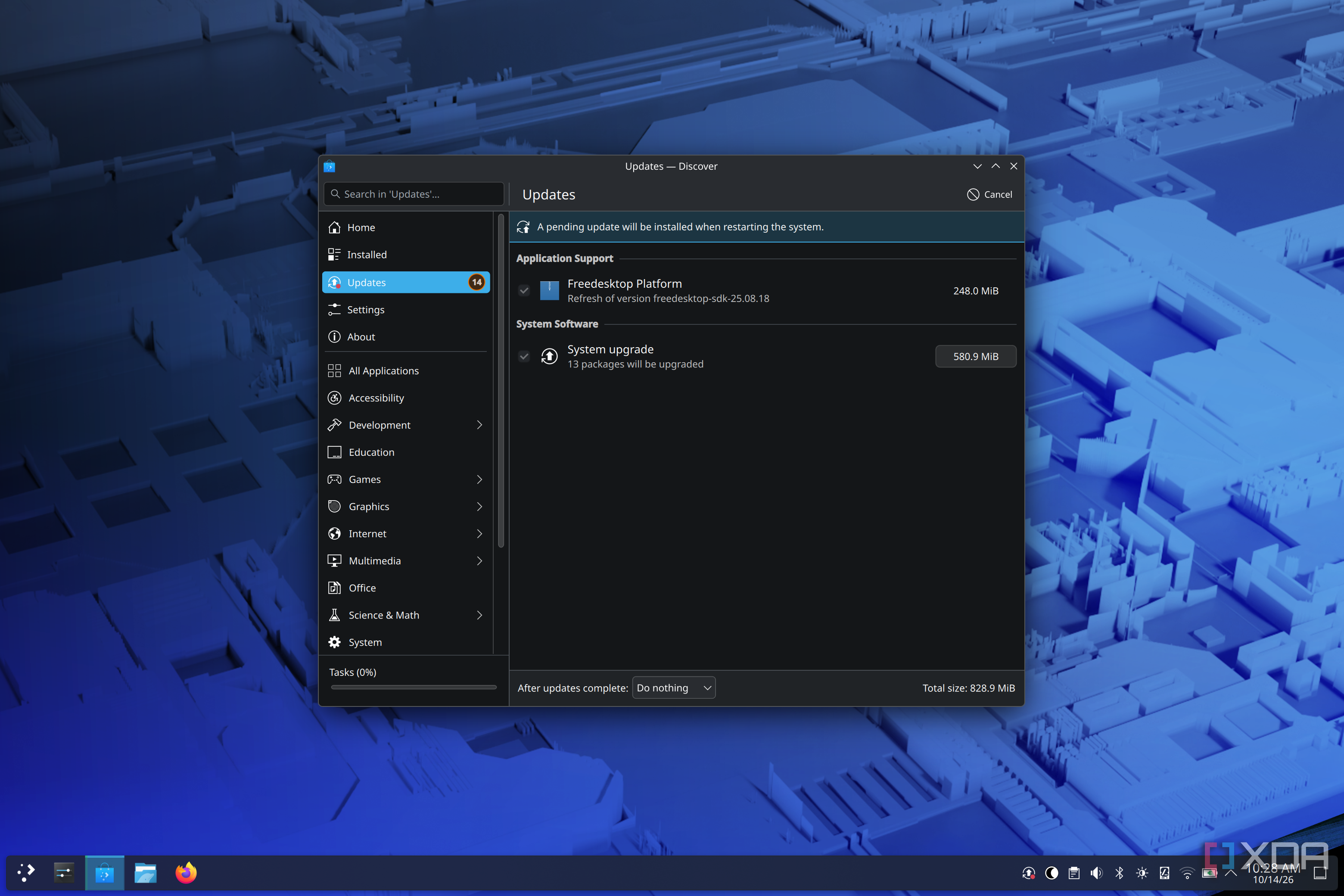The height and width of the screenshot is (896, 1344).
Task: Click the show desktop icon at the taskbar end
Action: click(x=1320, y=873)
